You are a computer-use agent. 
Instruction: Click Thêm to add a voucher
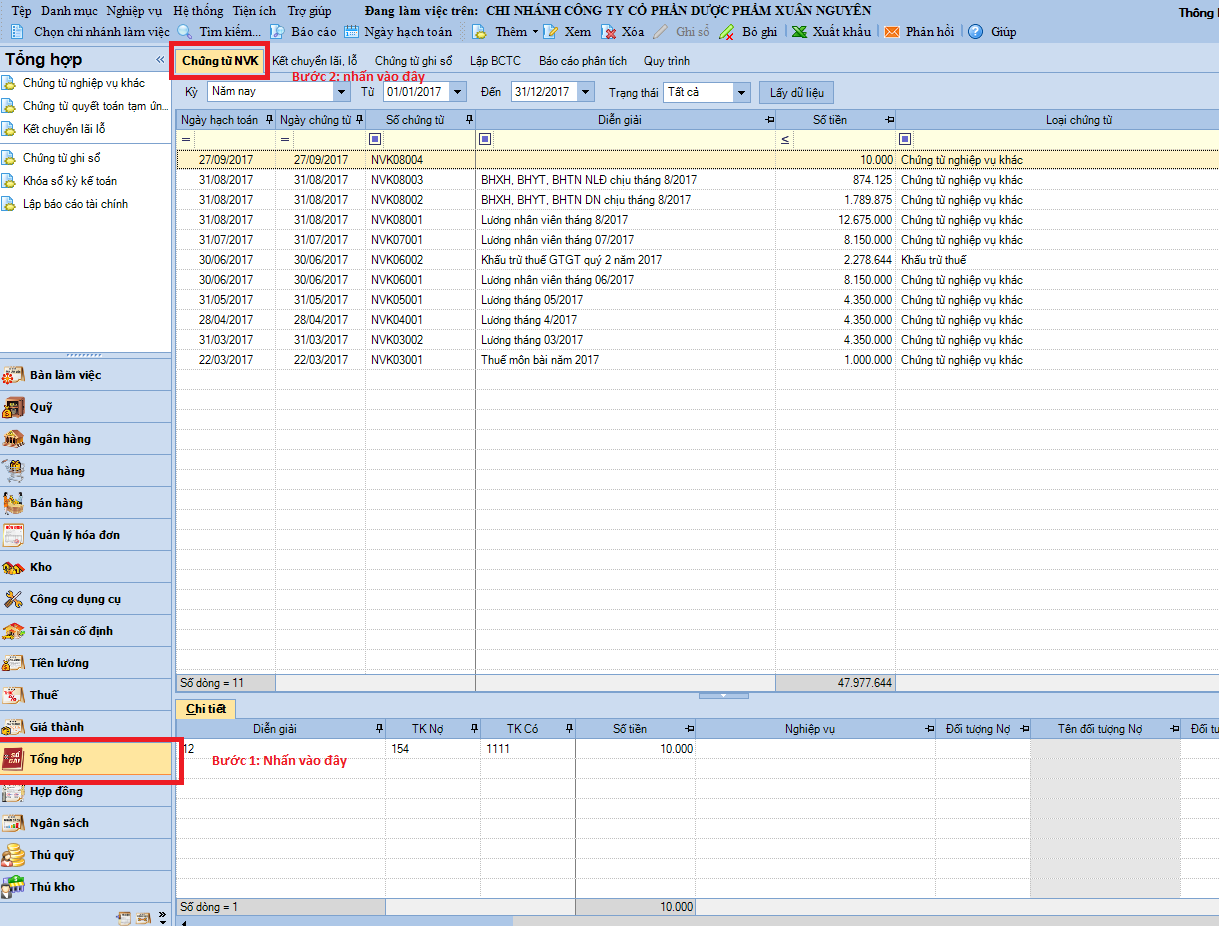pyautogui.click(x=500, y=32)
